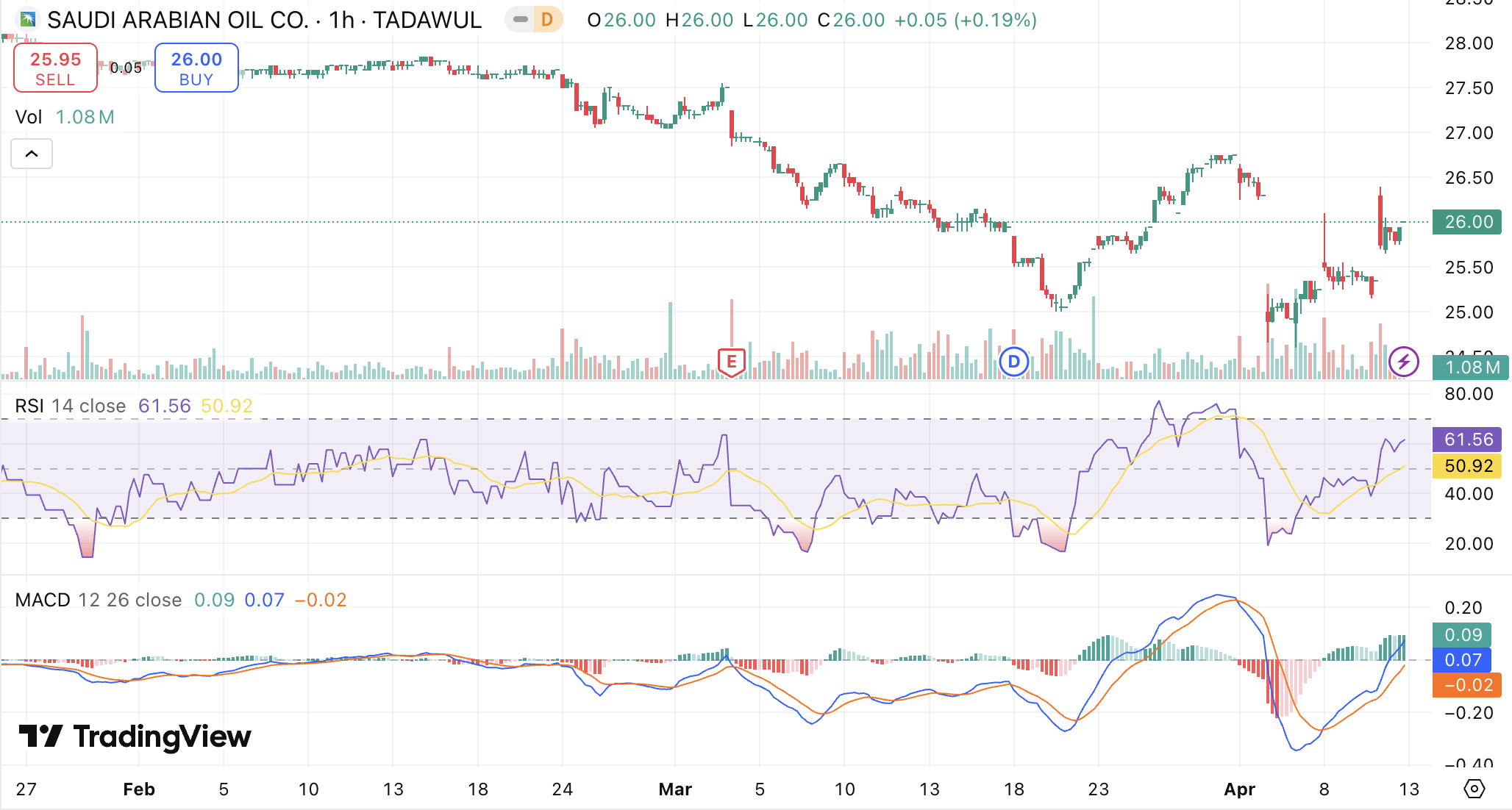The width and height of the screenshot is (1512, 810).
Task: Click the RSI 14 close legend label
Action: (x=70, y=406)
